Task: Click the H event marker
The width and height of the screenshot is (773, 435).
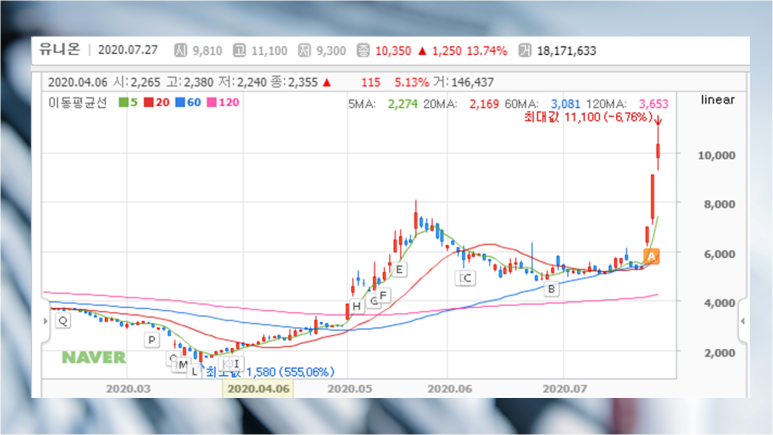Action: point(357,306)
